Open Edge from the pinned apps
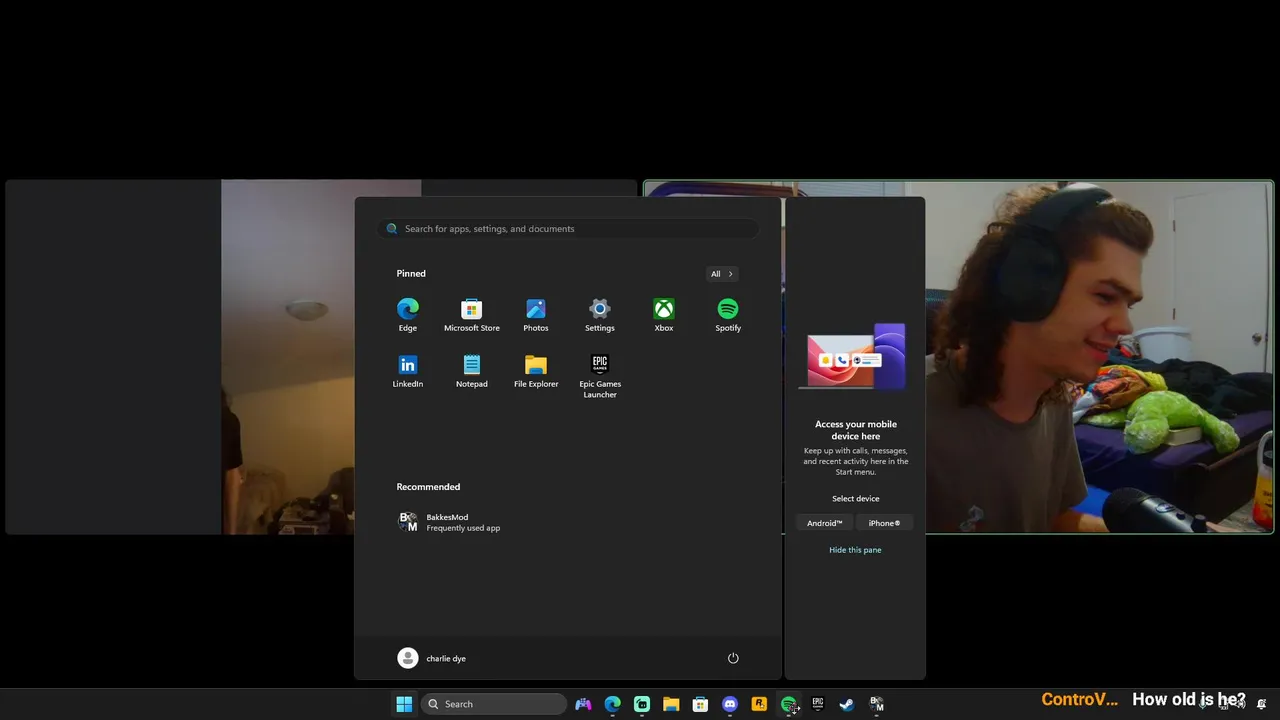 tap(408, 315)
